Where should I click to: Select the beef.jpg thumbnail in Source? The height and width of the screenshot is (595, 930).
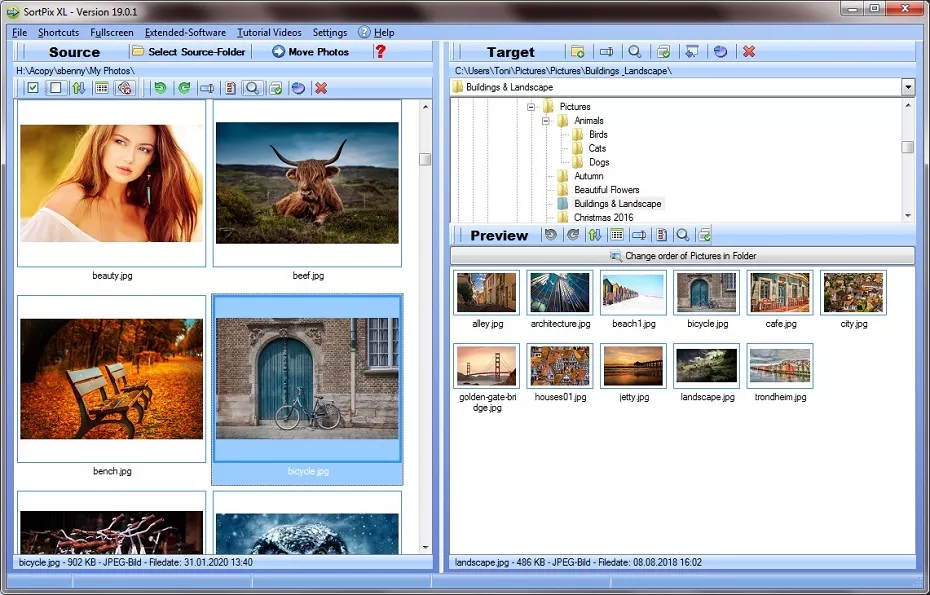point(307,183)
